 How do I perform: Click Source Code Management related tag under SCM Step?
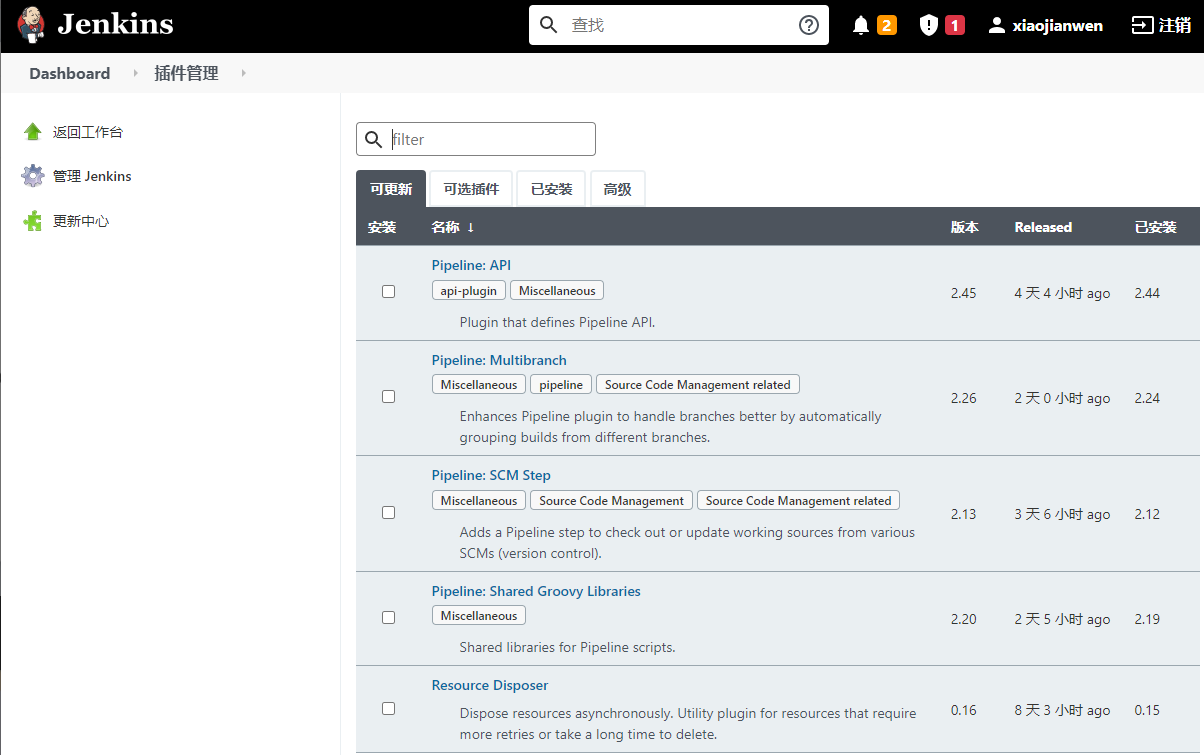pos(799,501)
